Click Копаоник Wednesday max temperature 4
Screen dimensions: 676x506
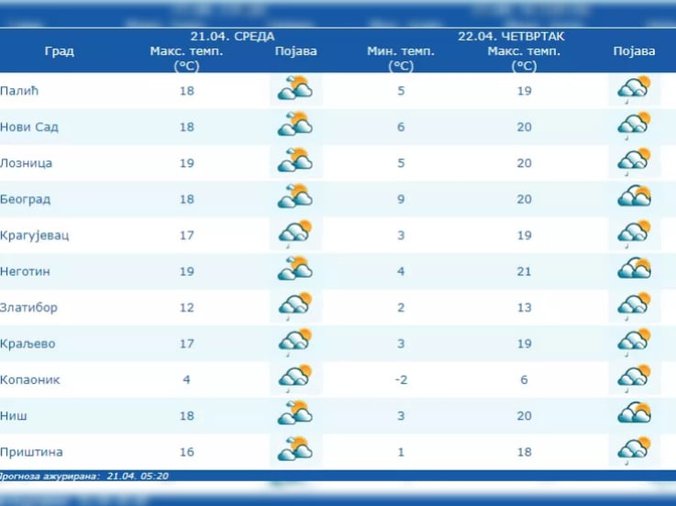(x=187, y=380)
